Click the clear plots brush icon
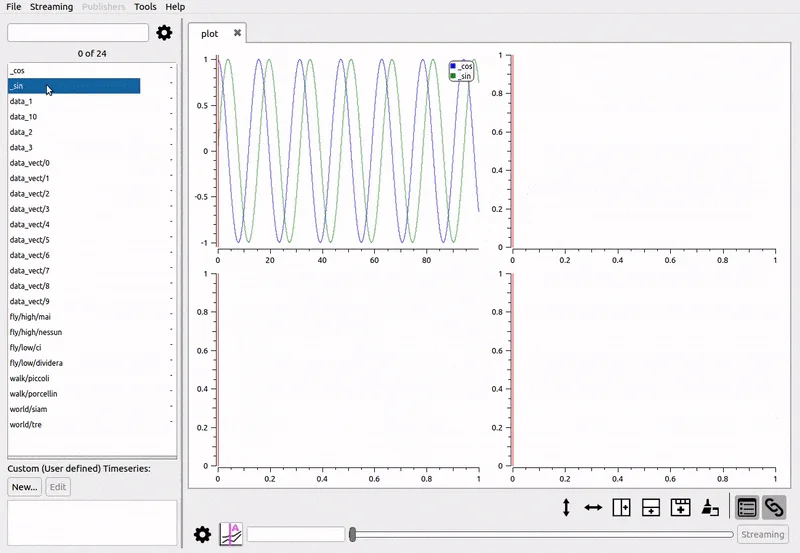Screen dimensions: 800x553 (x=709, y=508)
